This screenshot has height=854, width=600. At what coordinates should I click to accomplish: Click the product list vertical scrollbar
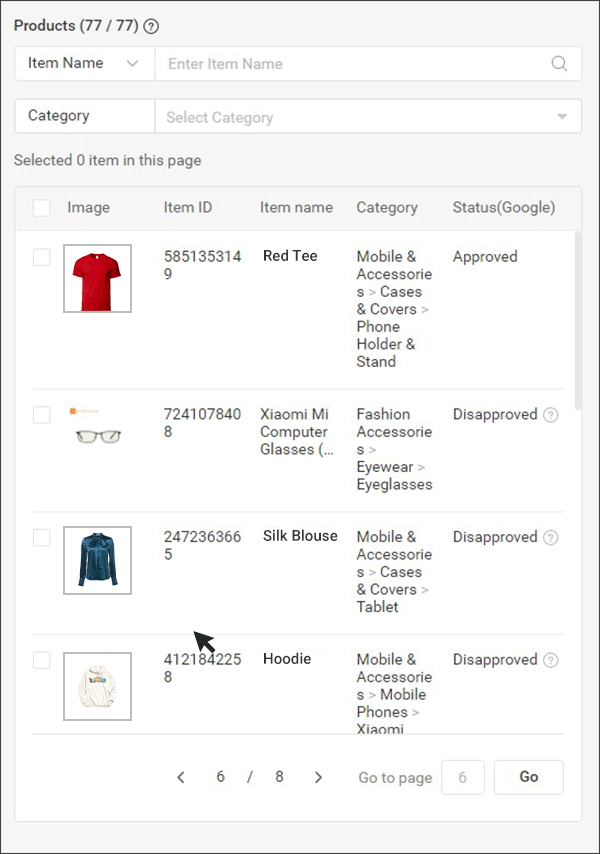tap(578, 320)
